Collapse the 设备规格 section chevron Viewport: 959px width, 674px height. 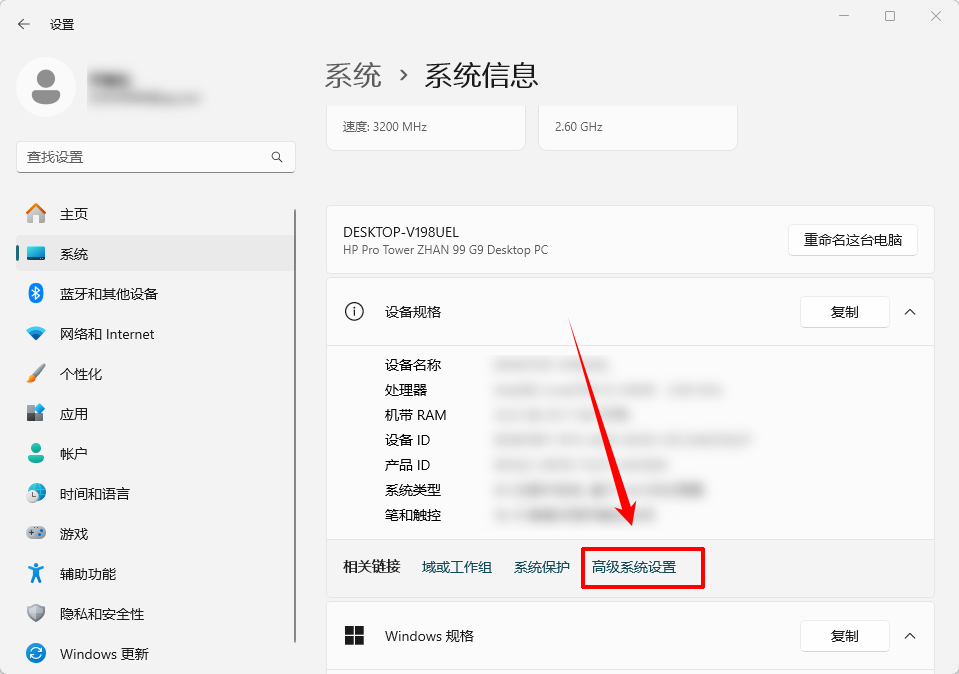[910, 312]
